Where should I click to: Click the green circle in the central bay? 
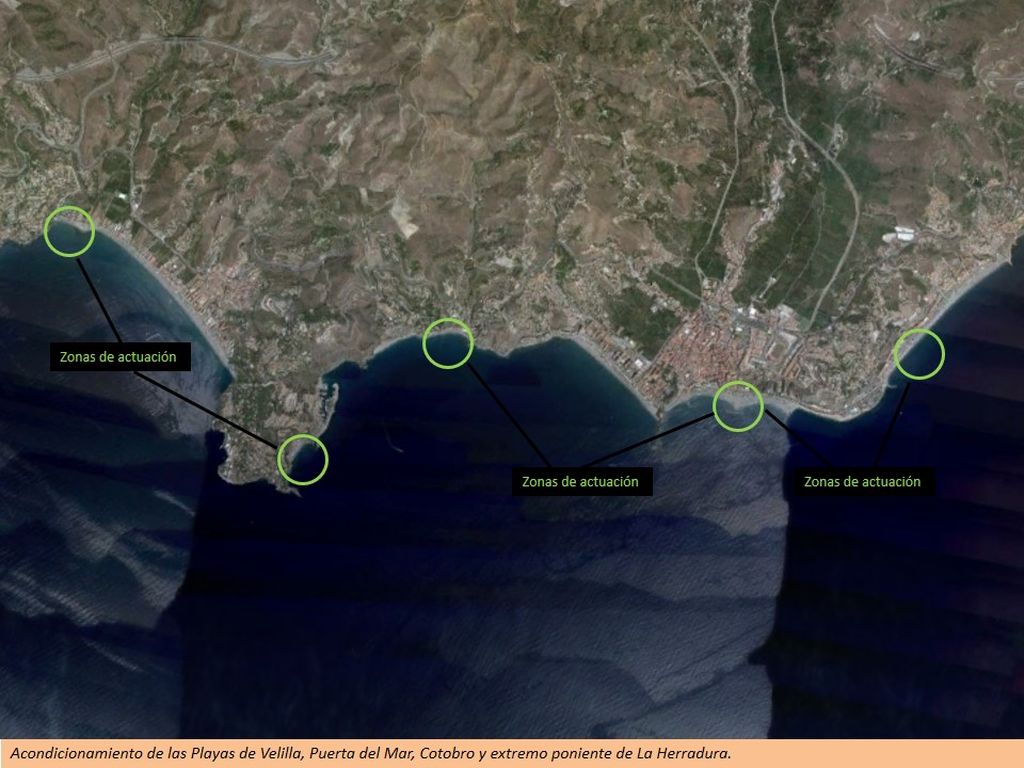(x=447, y=343)
